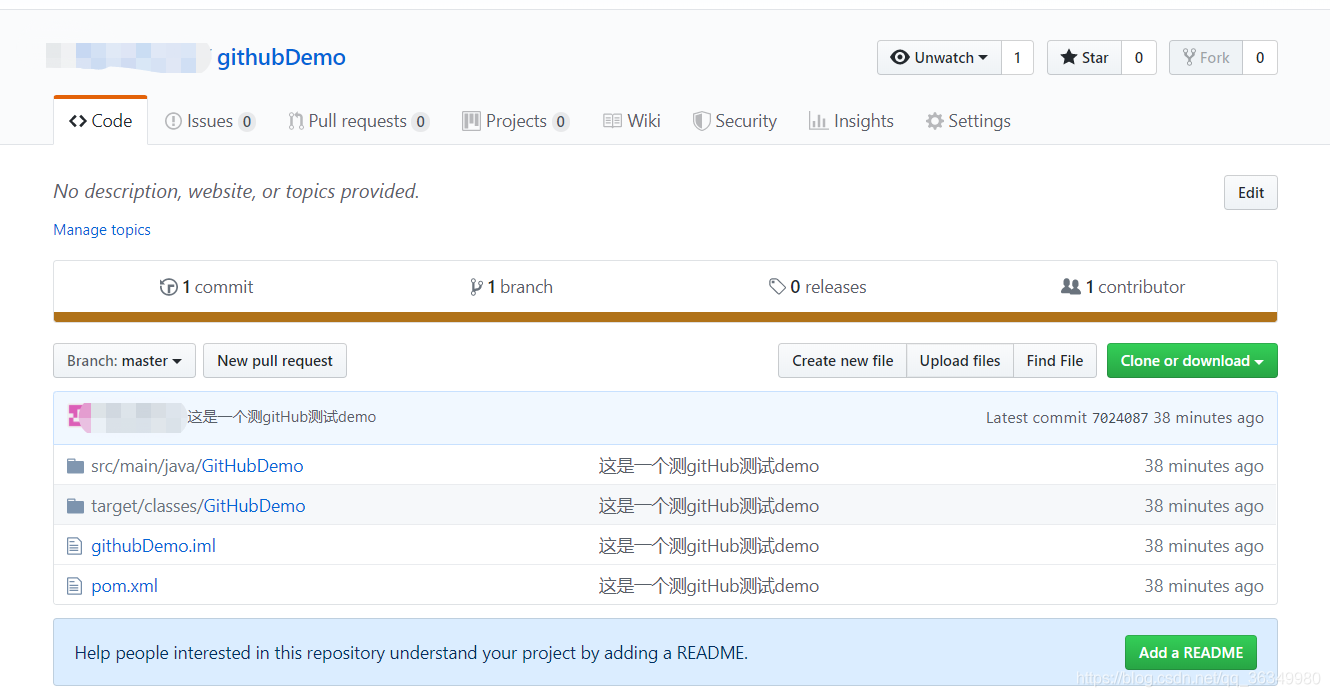View the 0 releases page
1330x697 pixels.
tap(817, 287)
